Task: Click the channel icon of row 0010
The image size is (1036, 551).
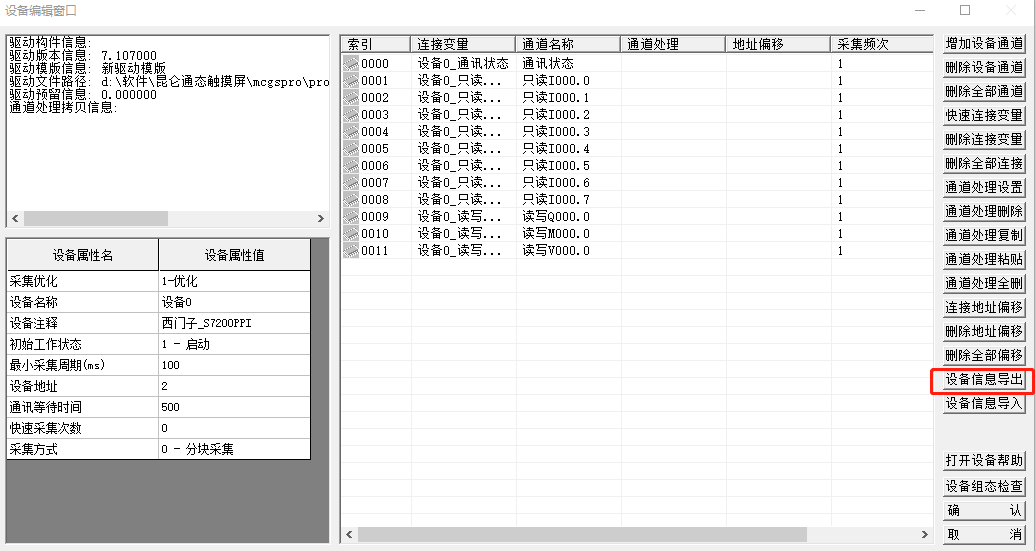Action: [351, 234]
